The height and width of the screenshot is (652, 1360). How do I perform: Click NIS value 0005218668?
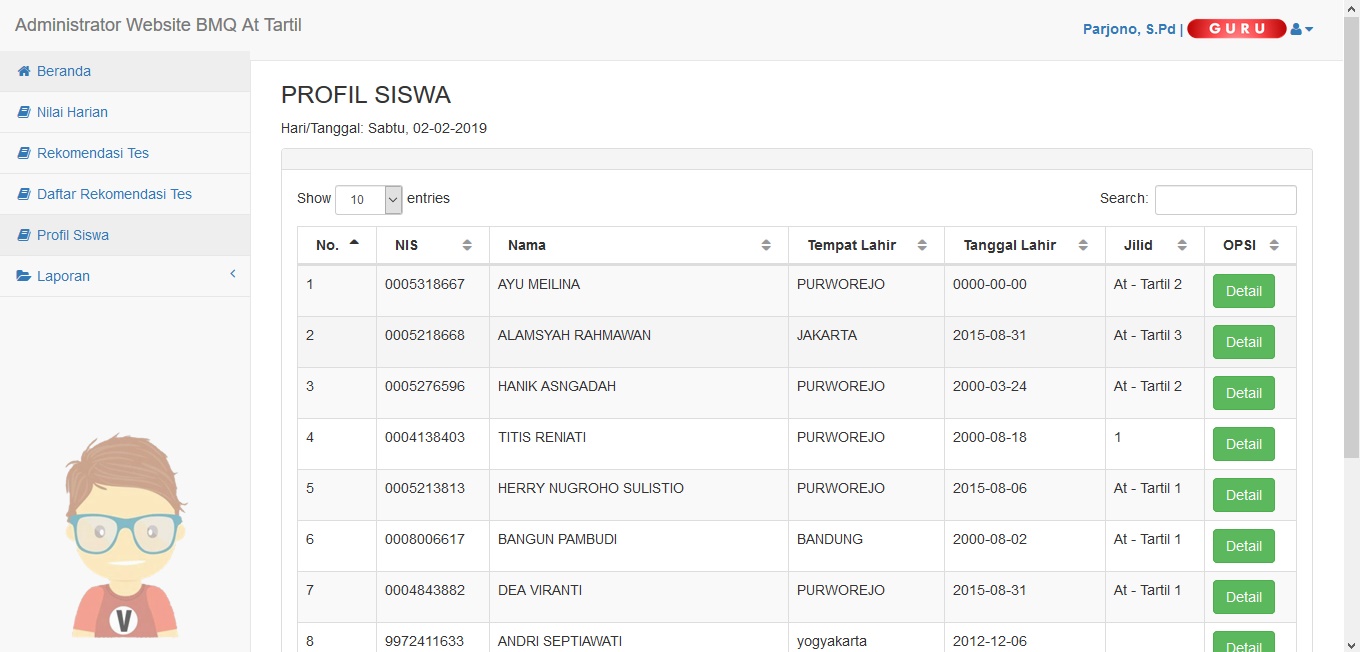click(x=425, y=335)
